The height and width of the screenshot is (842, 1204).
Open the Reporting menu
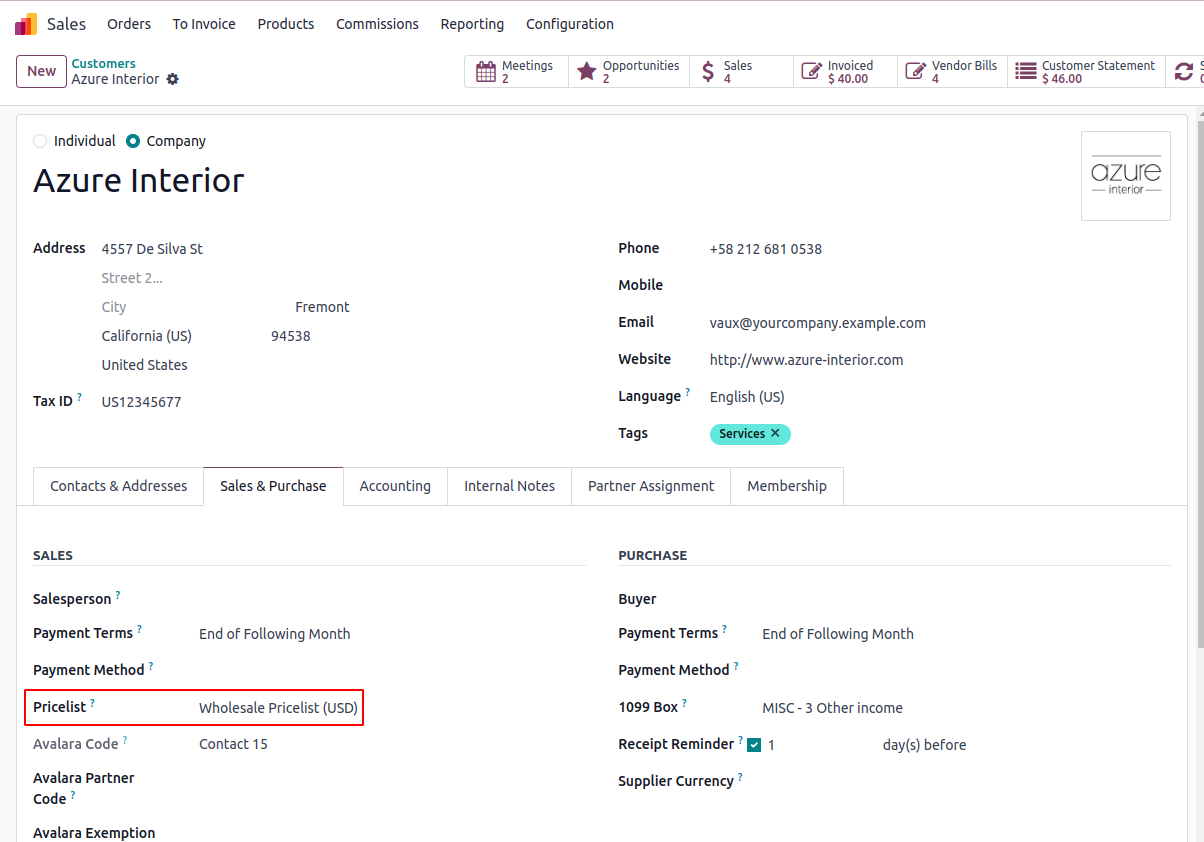472,24
